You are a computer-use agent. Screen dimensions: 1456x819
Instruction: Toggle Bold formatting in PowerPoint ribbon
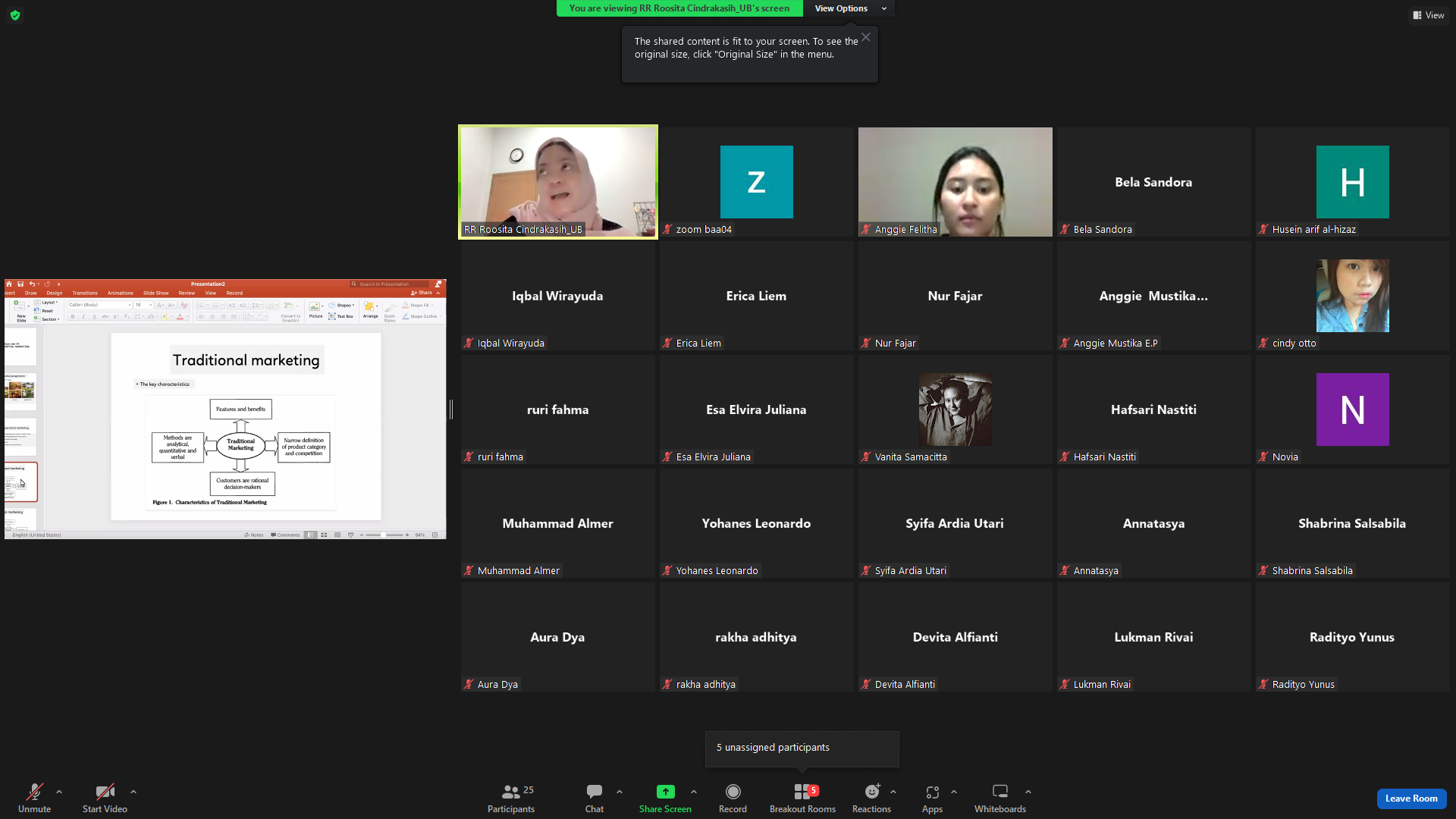pos(73,316)
